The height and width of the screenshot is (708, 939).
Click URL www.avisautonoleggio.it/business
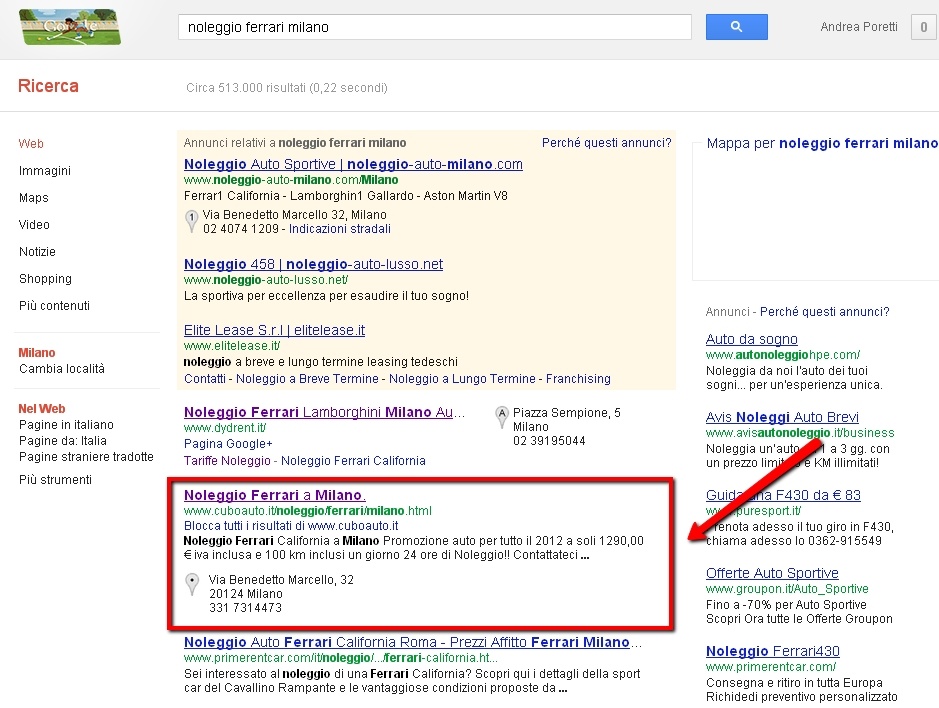pos(800,432)
